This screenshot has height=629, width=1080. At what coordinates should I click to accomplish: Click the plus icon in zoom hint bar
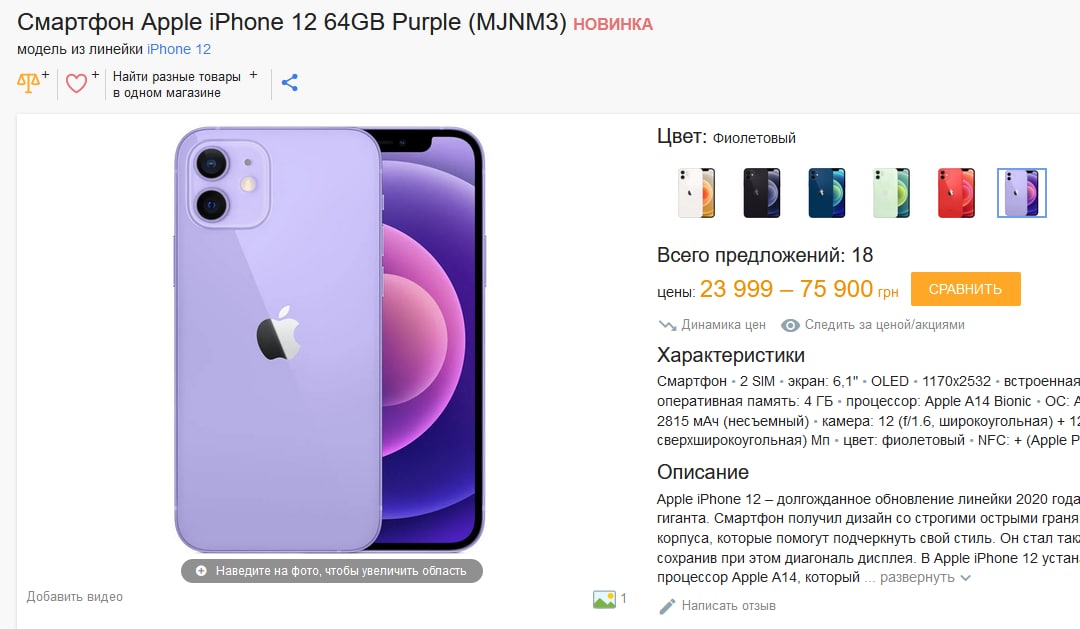(x=201, y=571)
